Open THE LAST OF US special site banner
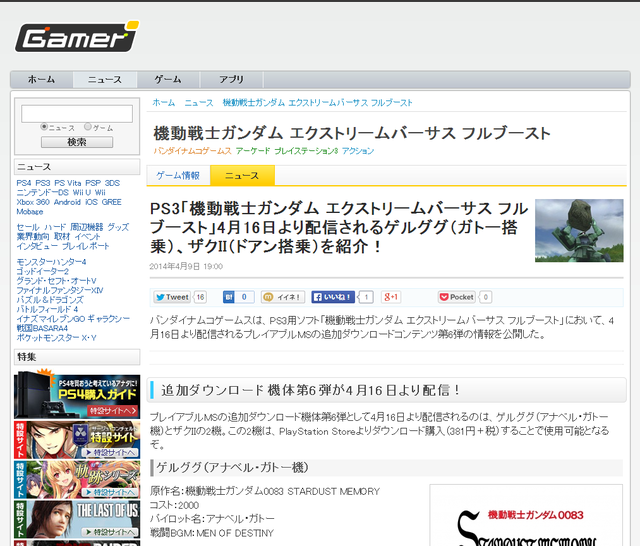The image size is (640, 546). [77, 519]
